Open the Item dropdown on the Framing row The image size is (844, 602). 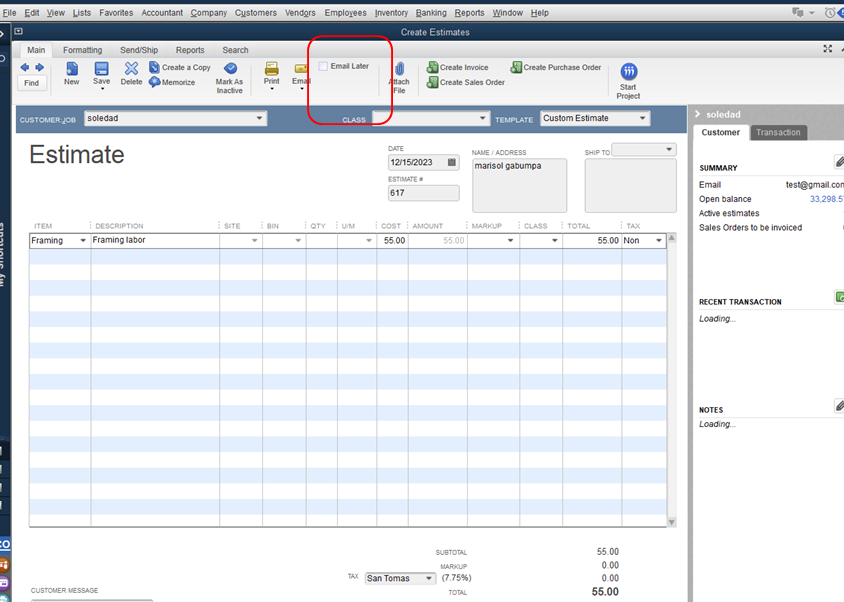[83, 241]
